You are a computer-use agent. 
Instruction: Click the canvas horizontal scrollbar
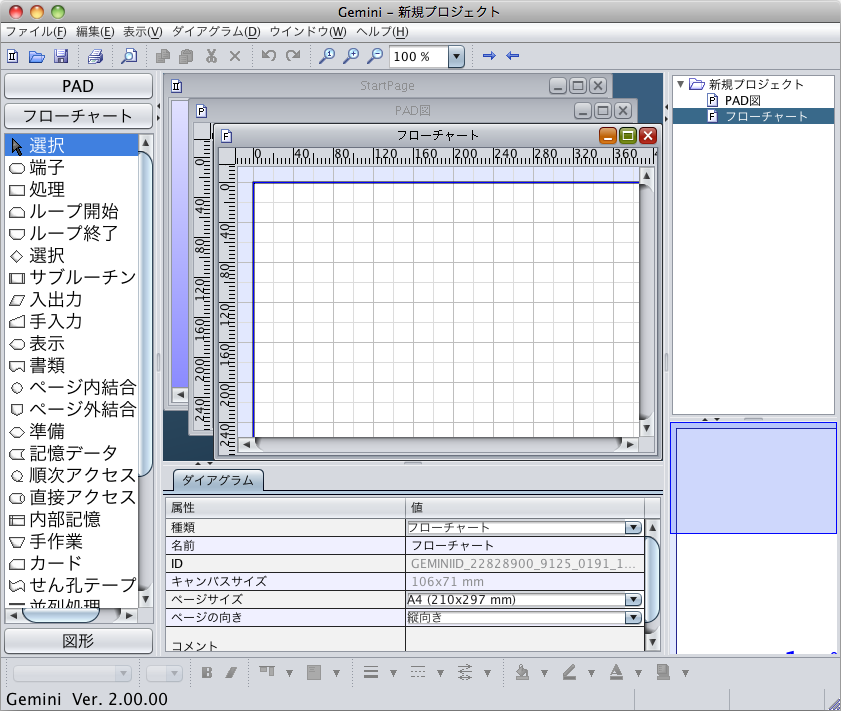coord(438,444)
